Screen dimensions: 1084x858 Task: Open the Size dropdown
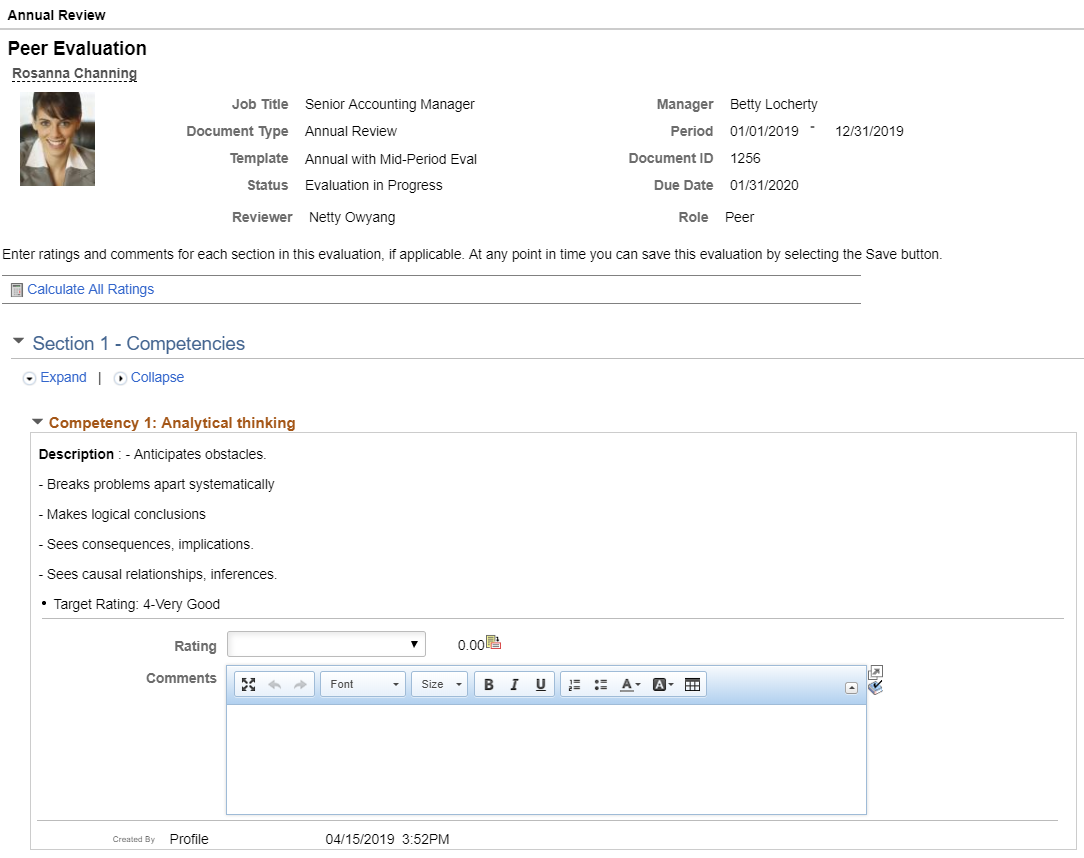click(x=440, y=684)
